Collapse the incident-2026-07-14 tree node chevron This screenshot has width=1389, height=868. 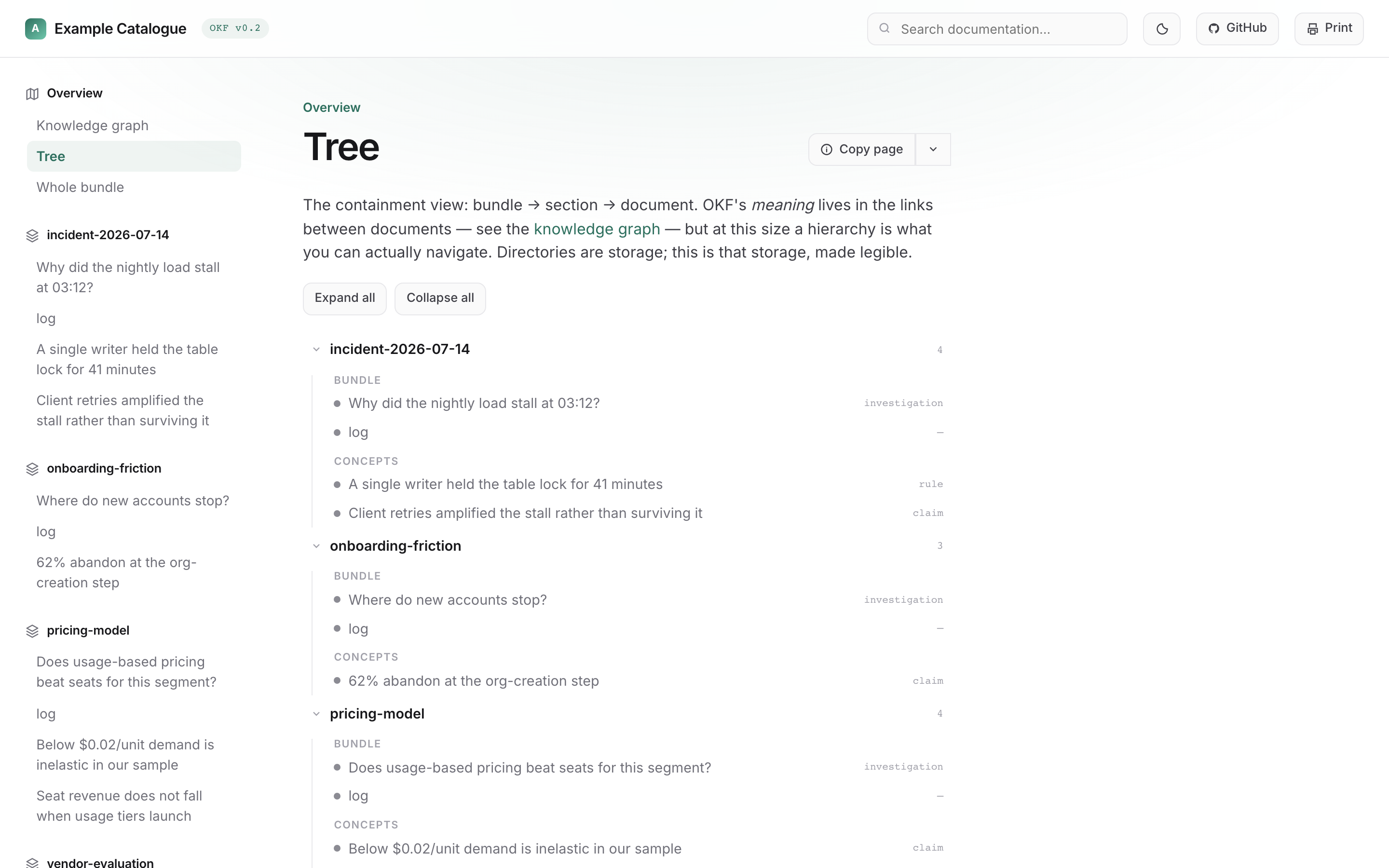(x=316, y=350)
